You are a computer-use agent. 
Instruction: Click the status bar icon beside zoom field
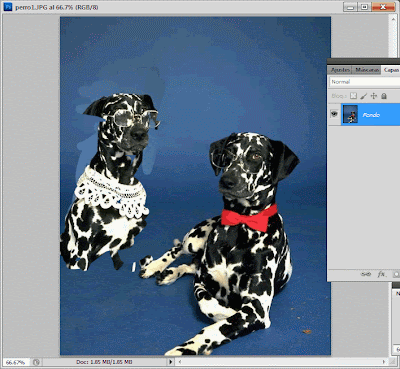pyautogui.click(x=36, y=362)
